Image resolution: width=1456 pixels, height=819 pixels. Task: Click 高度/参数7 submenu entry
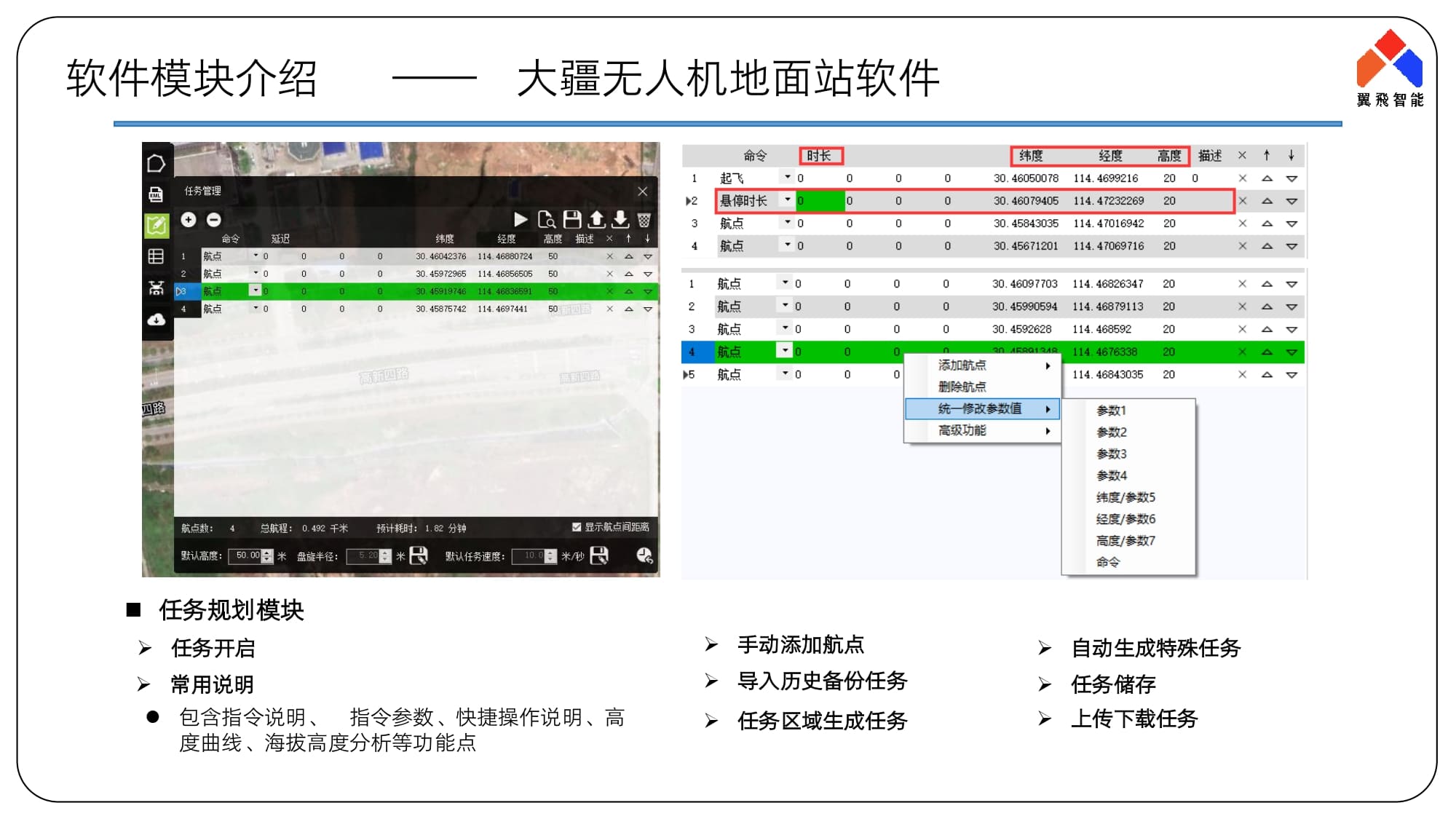1125,540
